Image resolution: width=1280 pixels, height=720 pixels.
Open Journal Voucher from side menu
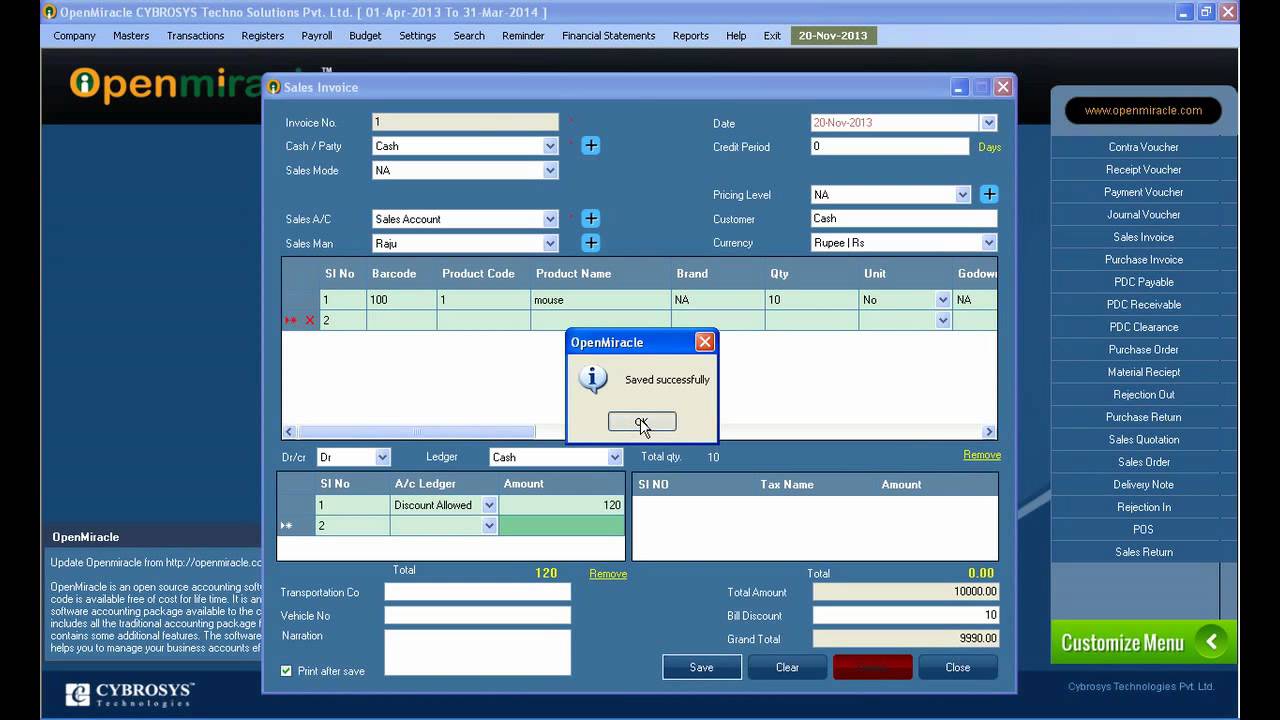pyautogui.click(x=1143, y=215)
